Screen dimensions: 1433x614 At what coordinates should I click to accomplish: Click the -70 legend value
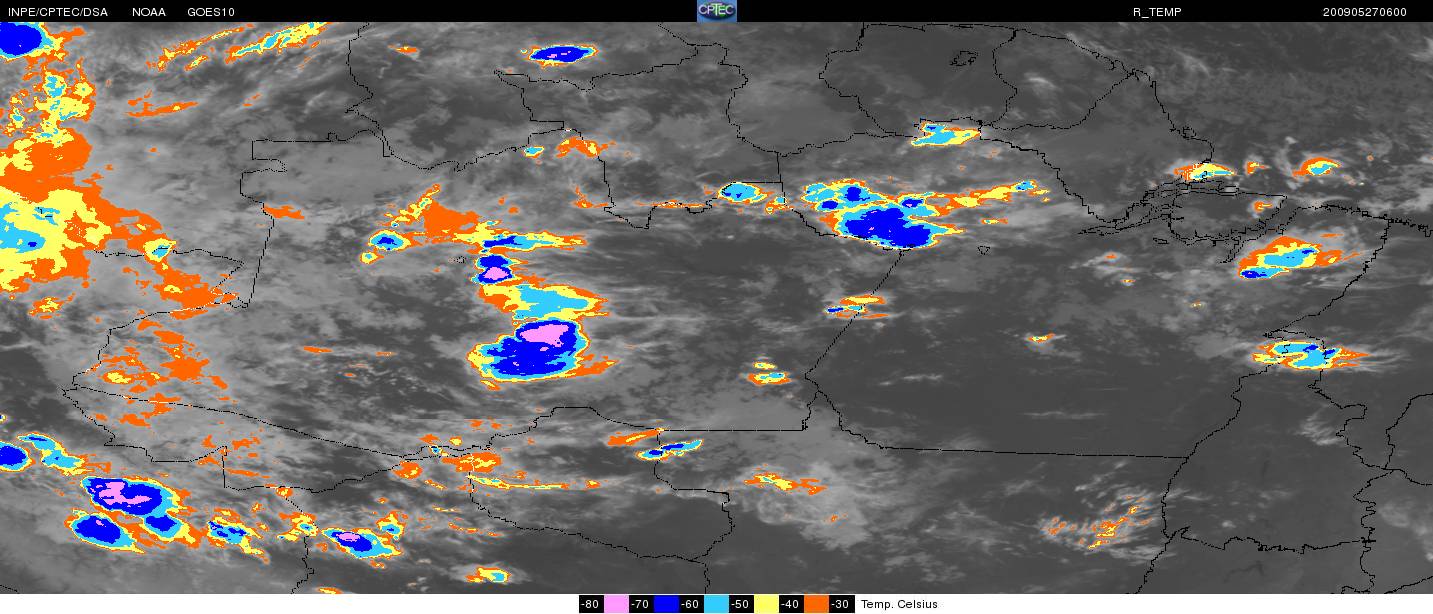point(641,604)
